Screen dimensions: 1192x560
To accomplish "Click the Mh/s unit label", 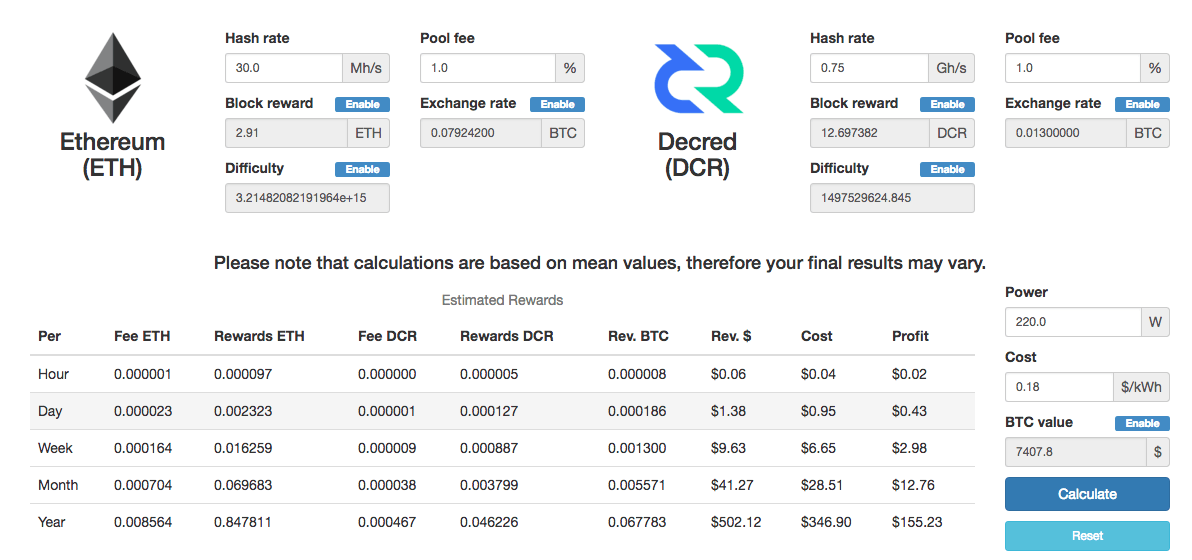I will [x=366, y=68].
